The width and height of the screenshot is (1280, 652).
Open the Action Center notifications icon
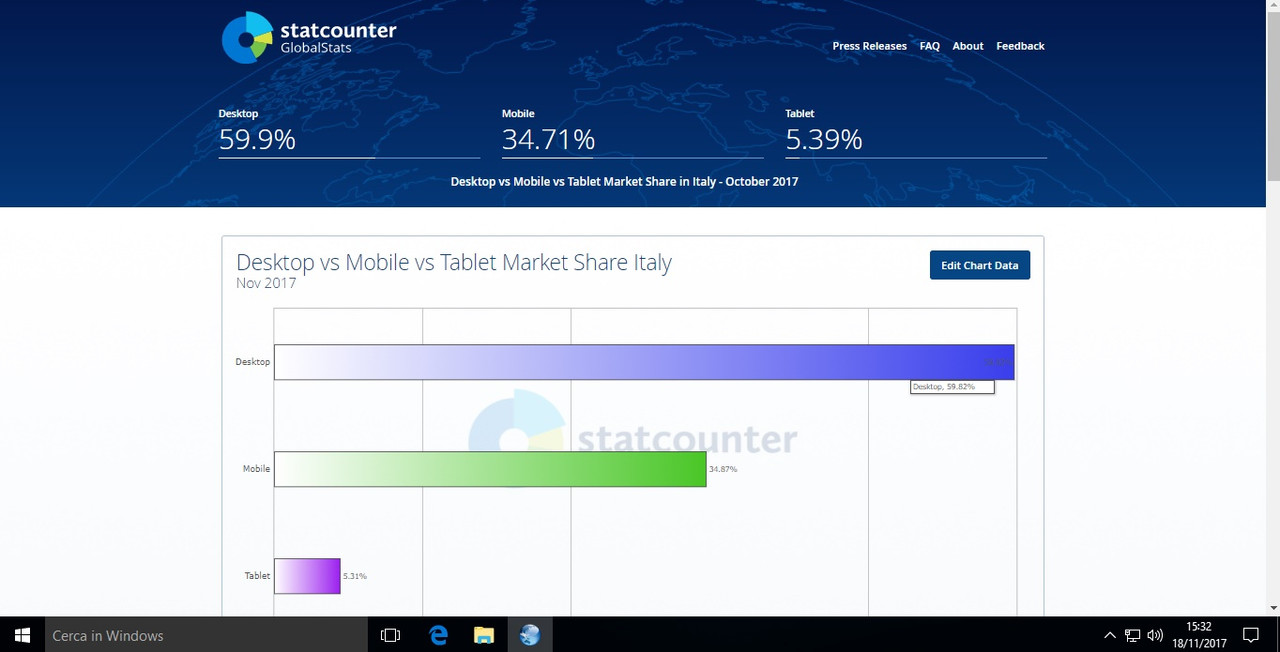pyautogui.click(x=1250, y=635)
